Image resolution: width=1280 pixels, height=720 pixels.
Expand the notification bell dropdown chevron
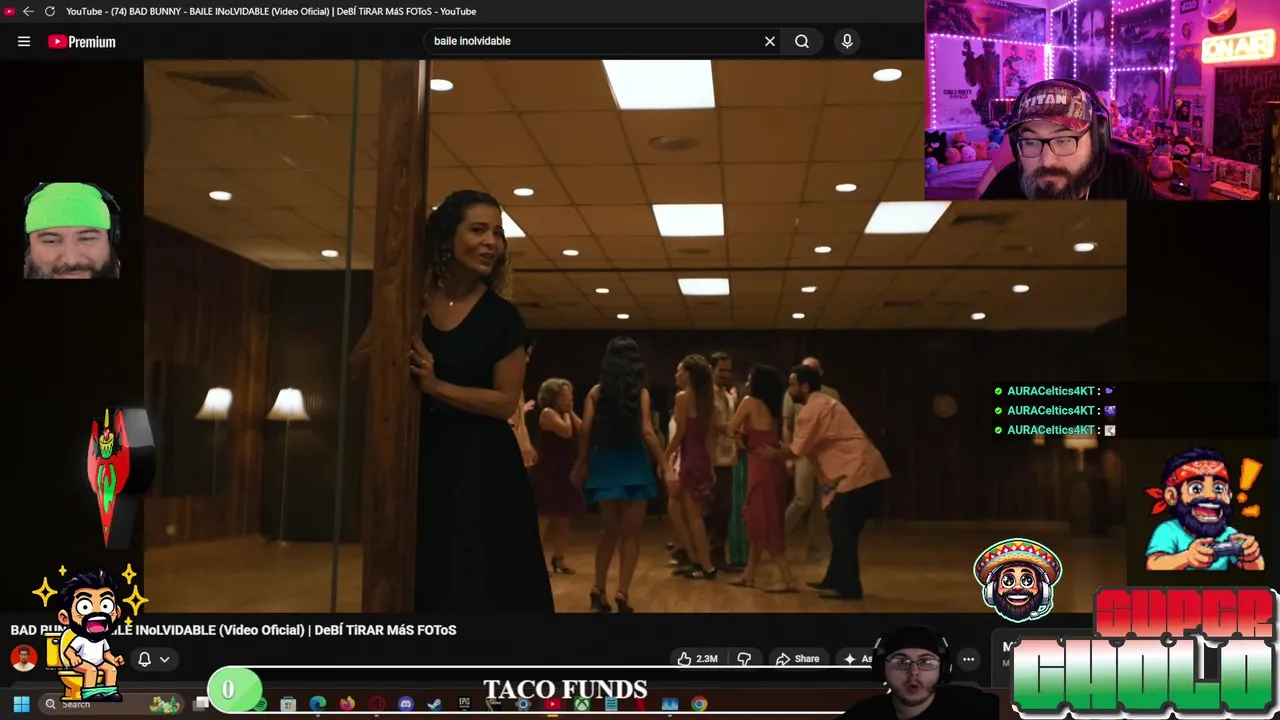click(x=164, y=659)
